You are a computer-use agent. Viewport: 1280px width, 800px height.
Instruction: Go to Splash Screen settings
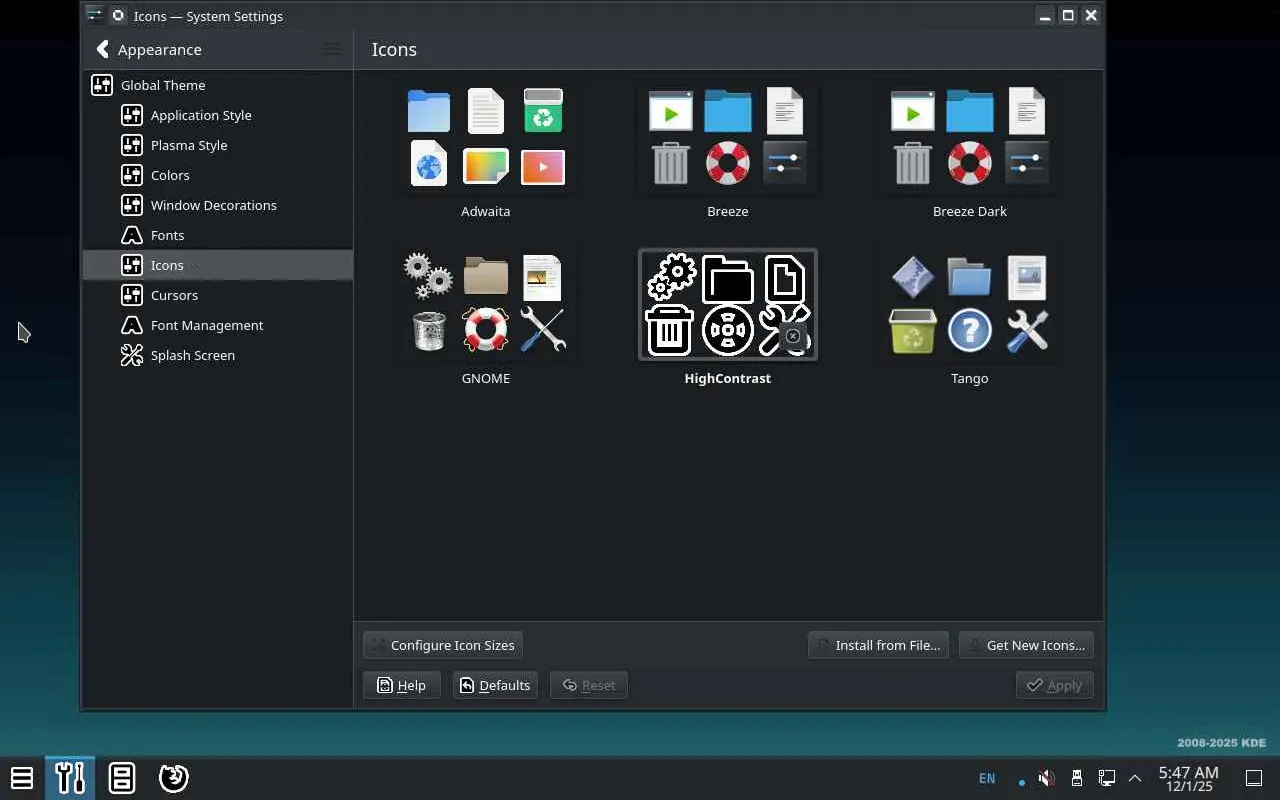click(218, 355)
